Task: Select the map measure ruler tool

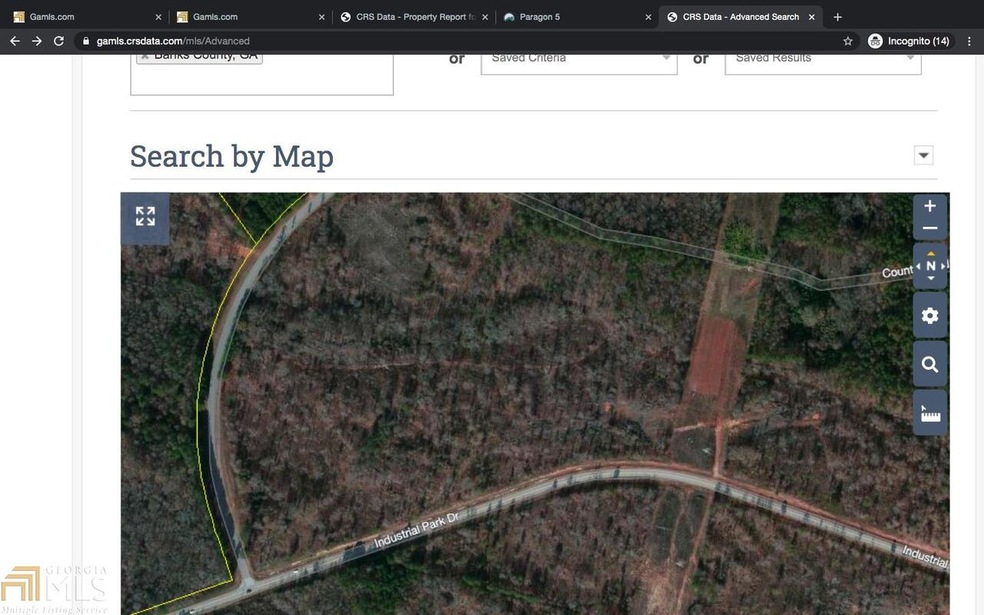Action: tap(930, 412)
